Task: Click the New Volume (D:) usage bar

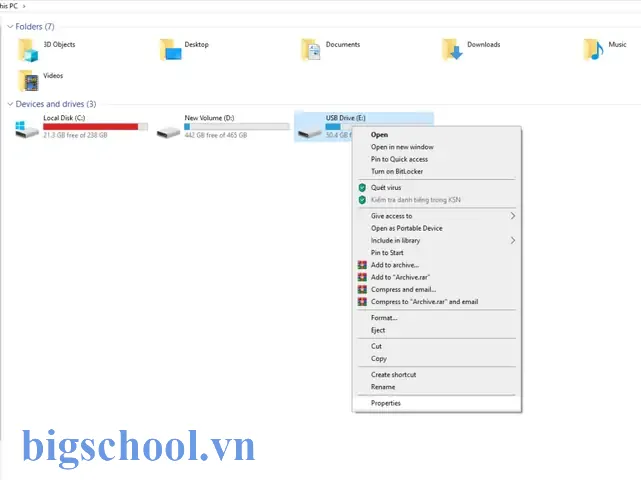Action: coord(237,127)
